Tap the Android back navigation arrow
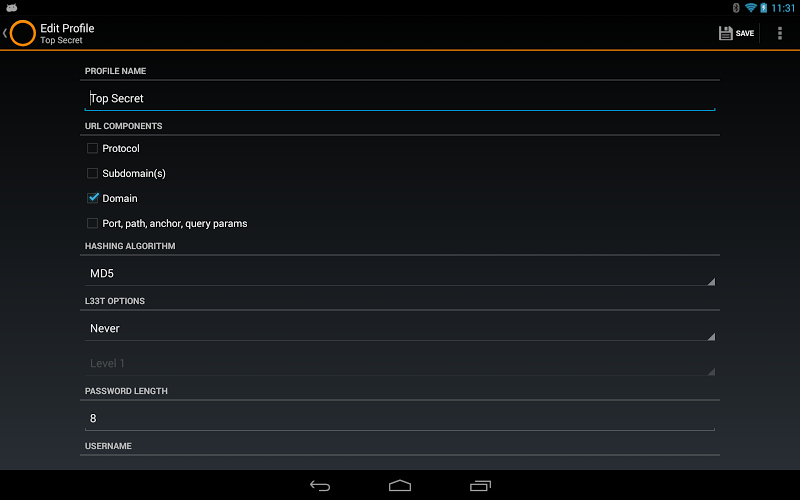 coord(320,486)
